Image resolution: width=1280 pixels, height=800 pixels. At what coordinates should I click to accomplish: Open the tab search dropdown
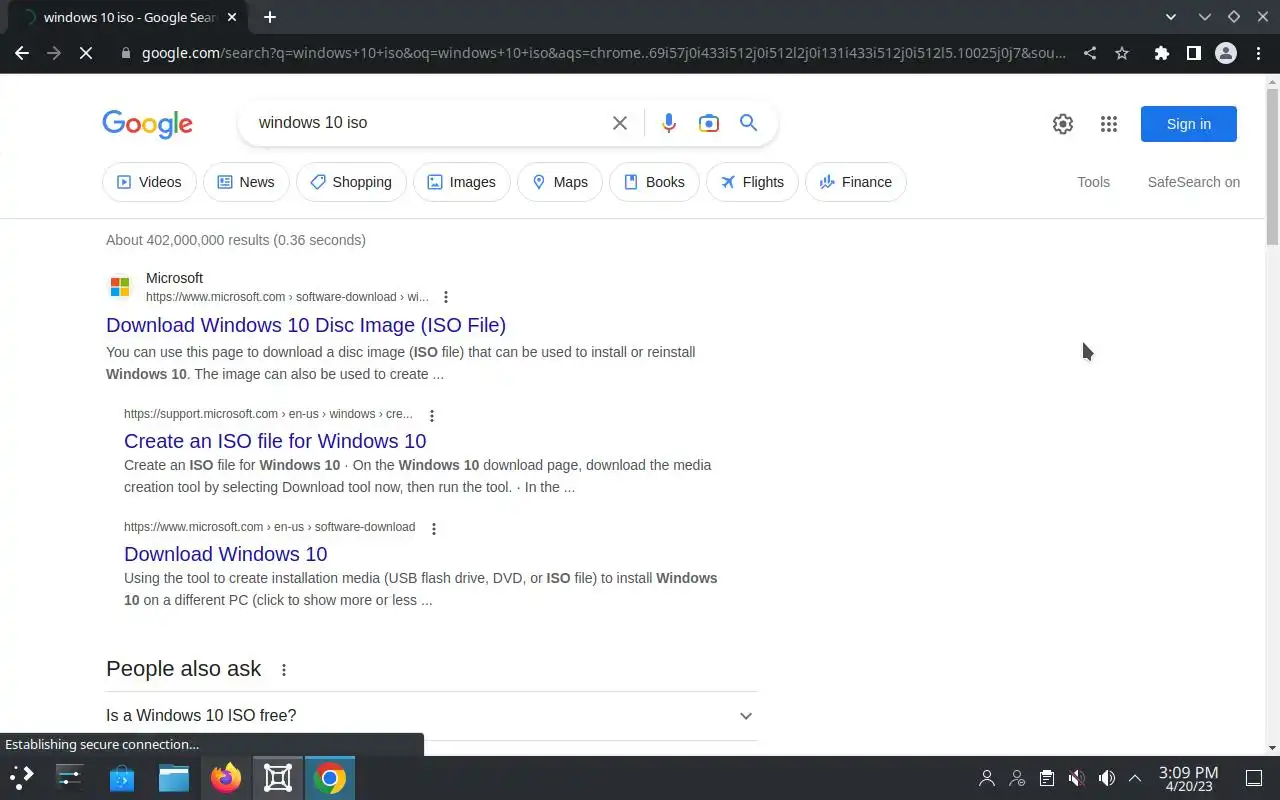pyautogui.click(x=1171, y=17)
